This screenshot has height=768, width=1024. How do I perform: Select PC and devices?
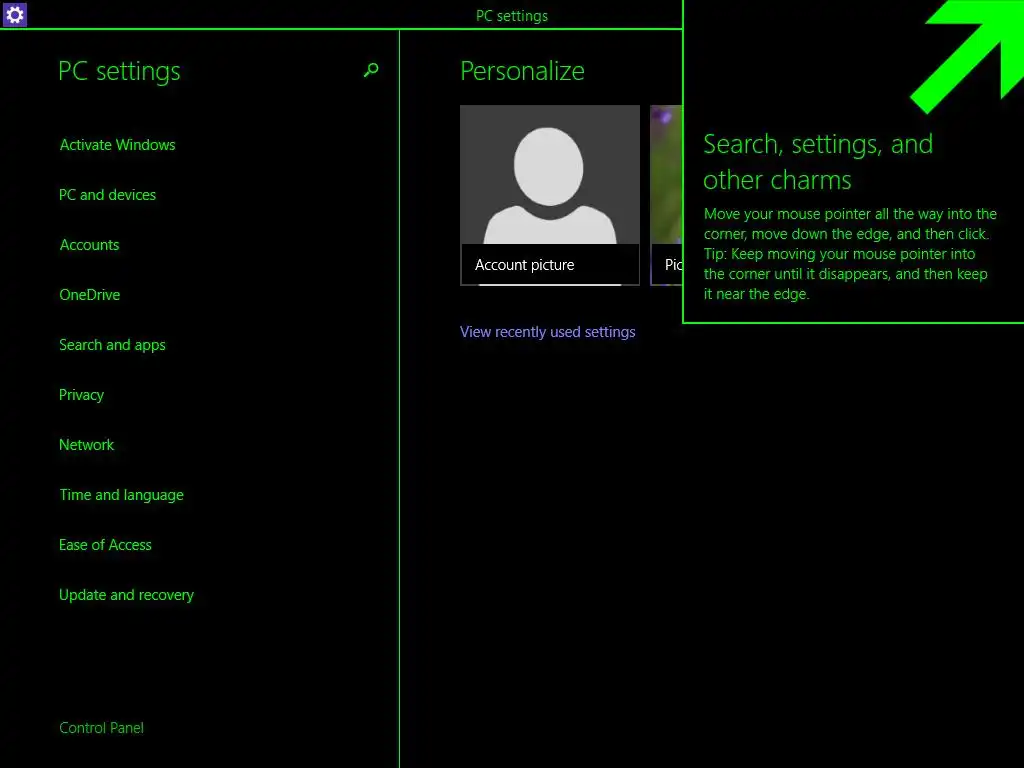point(107,195)
